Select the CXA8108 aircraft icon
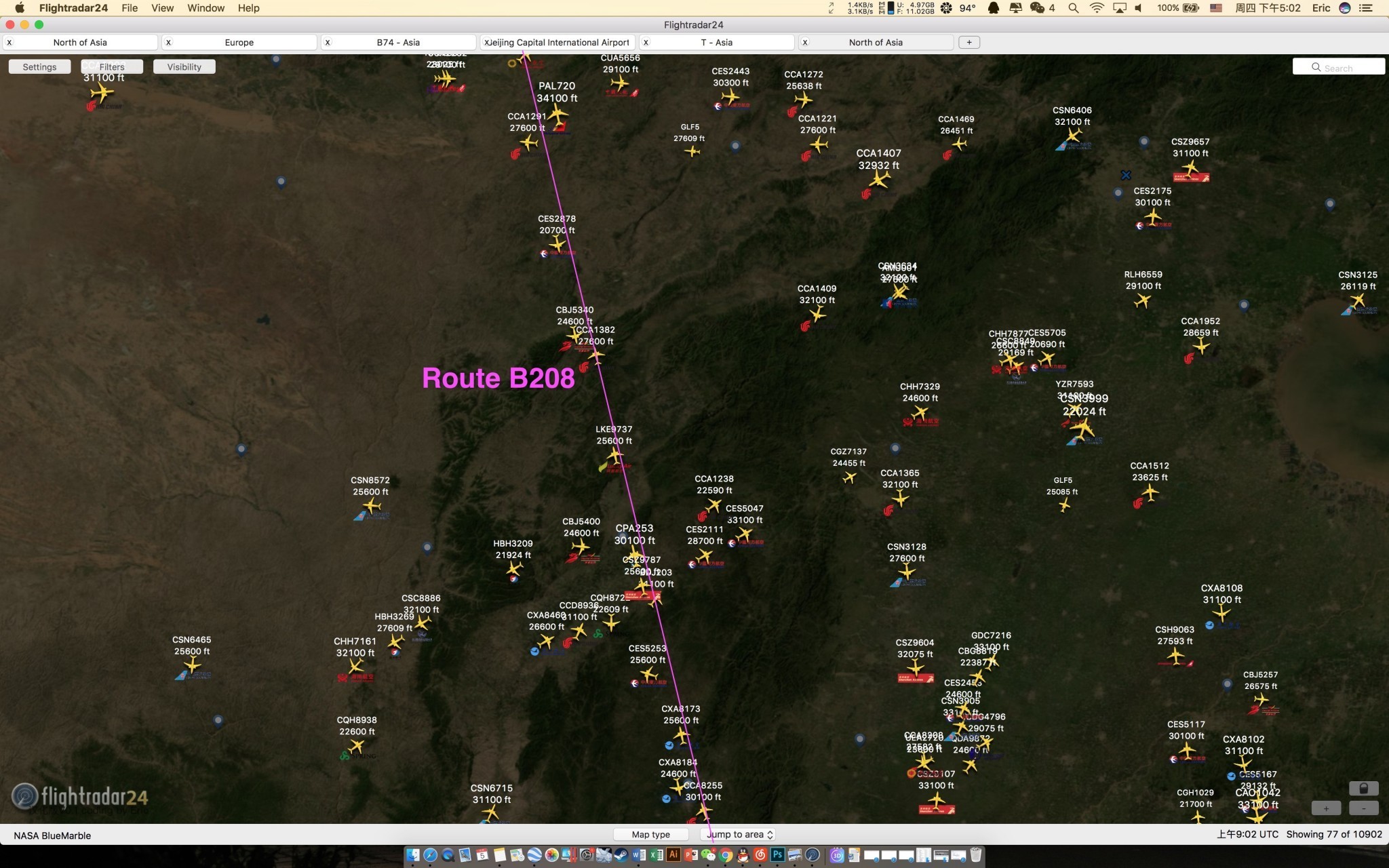The height and width of the screenshot is (868, 1389). pyautogui.click(x=1221, y=614)
